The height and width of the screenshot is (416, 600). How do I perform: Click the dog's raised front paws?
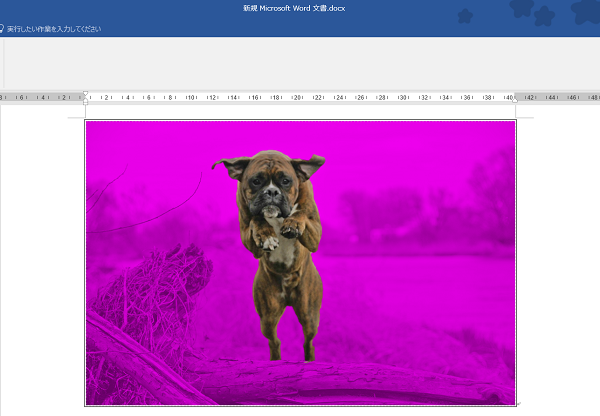click(278, 234)
